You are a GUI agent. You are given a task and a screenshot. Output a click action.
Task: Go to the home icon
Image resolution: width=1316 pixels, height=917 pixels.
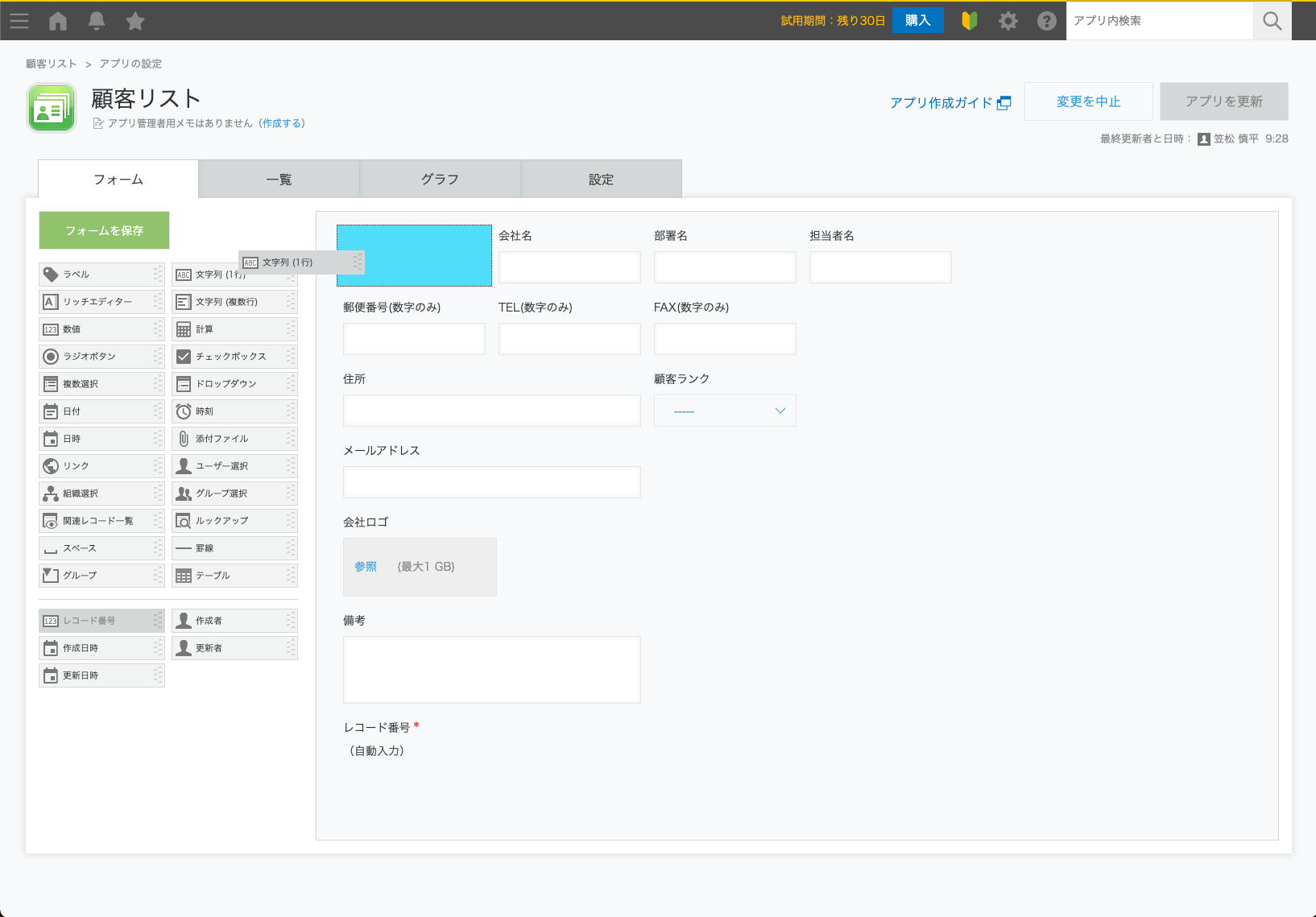(58, 21)
